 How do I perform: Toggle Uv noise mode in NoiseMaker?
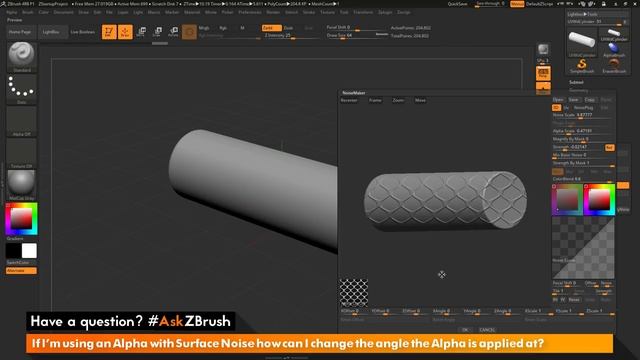(x=566, y=108)
